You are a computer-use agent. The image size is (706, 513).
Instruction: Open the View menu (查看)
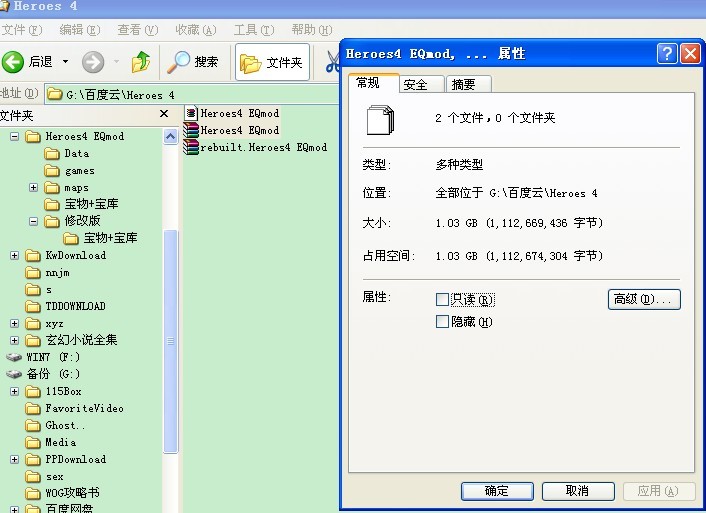(138, 30)
